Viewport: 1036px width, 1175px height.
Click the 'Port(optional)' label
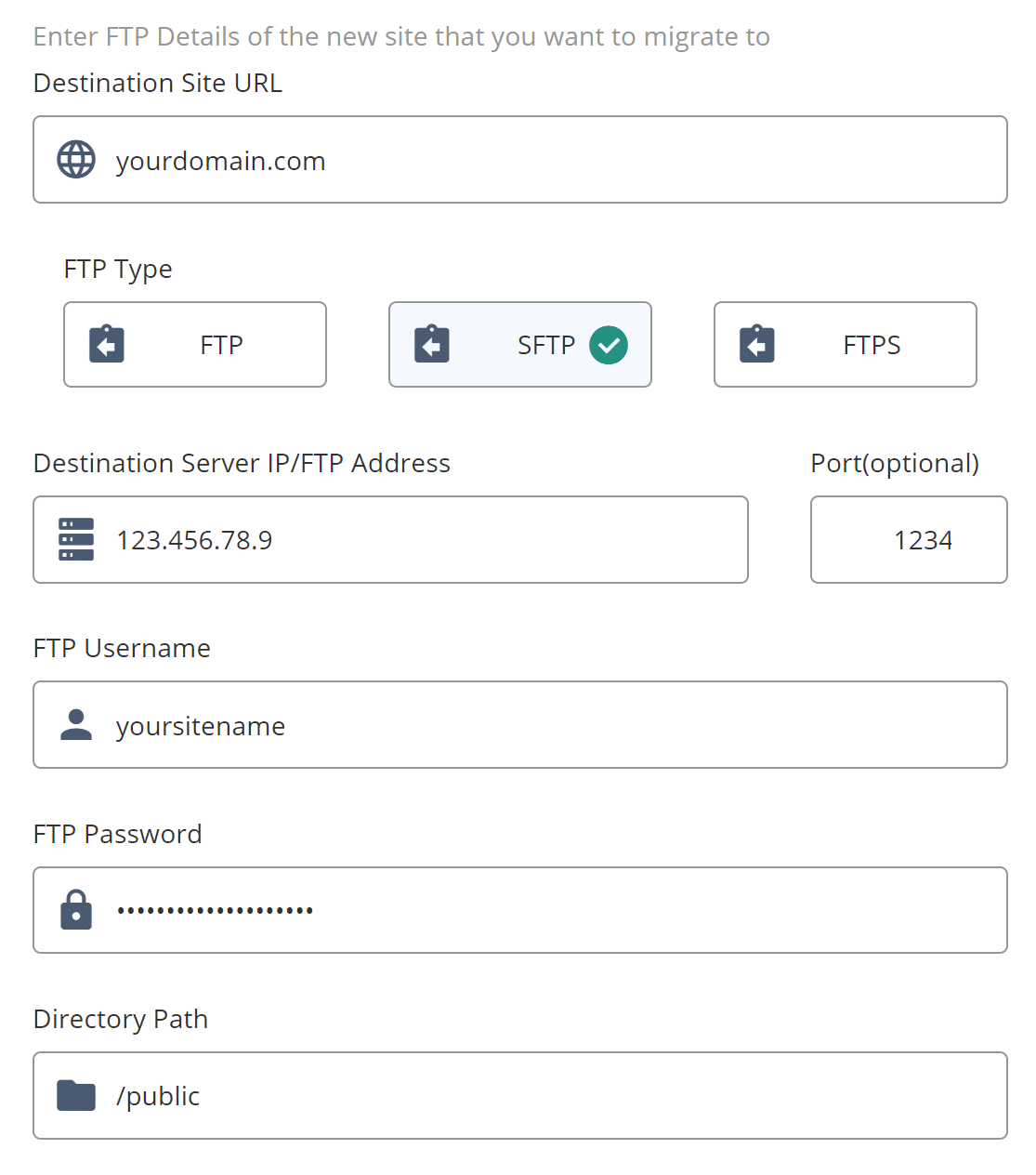(x=895, y=463)
